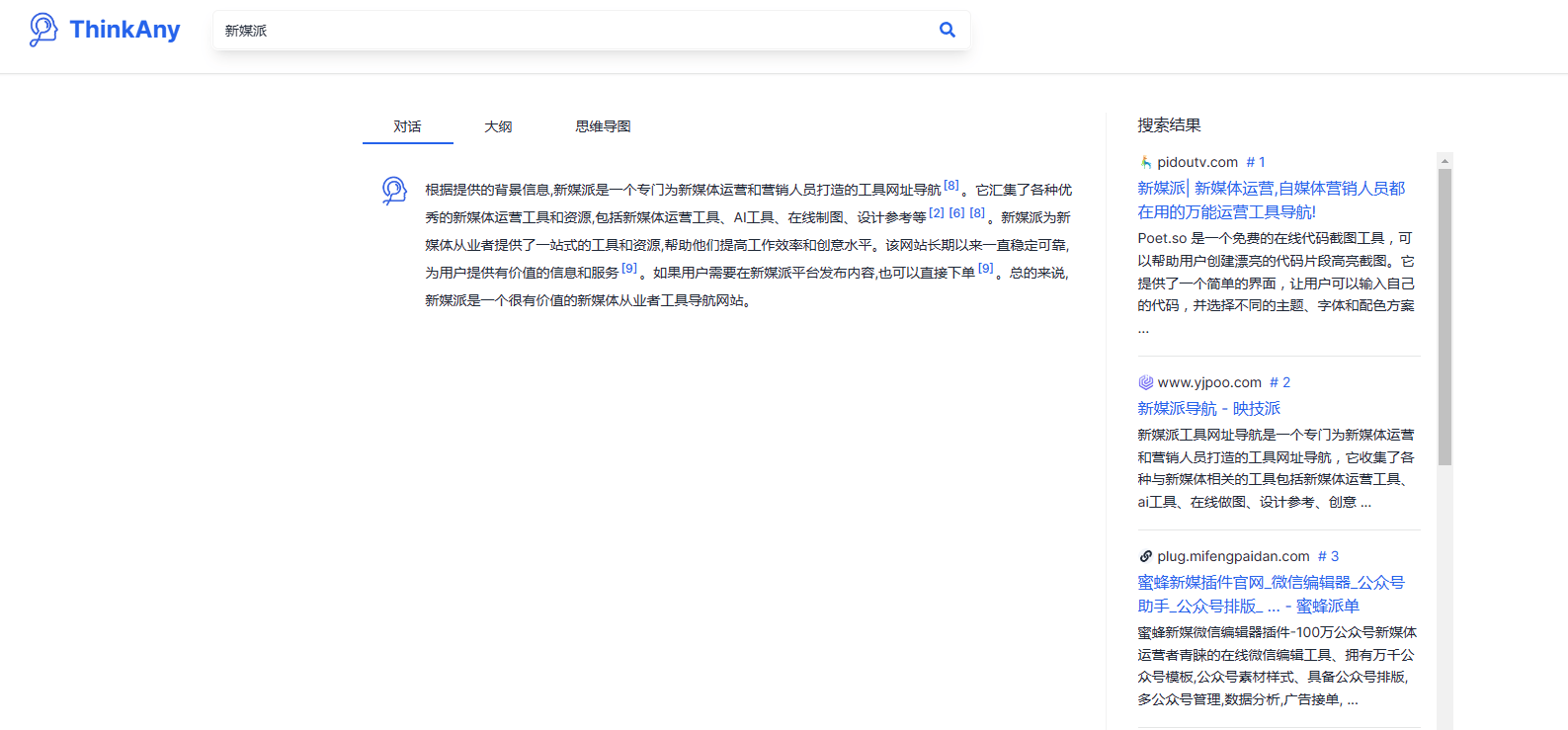This screenshot has width=1568, height=730.
Task: Open the 新媒派导航 - 映技派 result
Action: 1208,408
